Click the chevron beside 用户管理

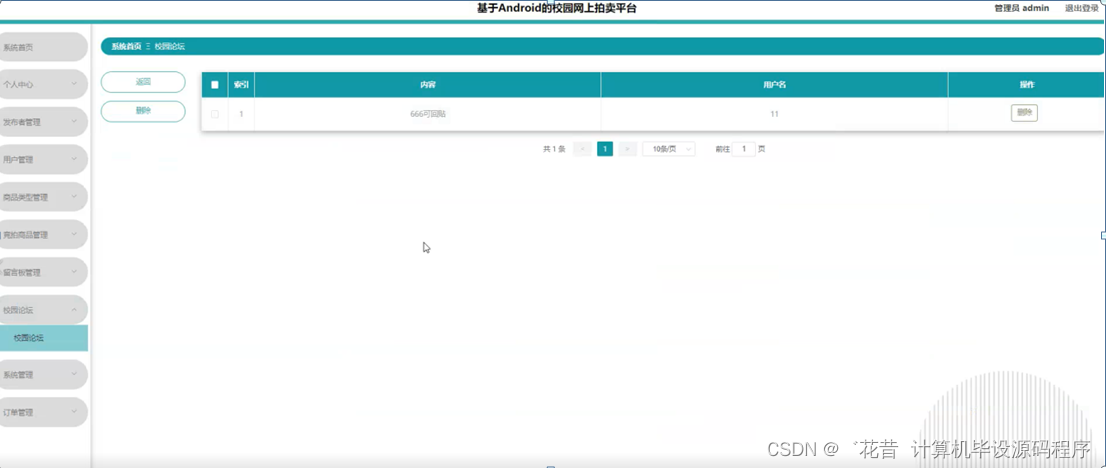(74, 160)
